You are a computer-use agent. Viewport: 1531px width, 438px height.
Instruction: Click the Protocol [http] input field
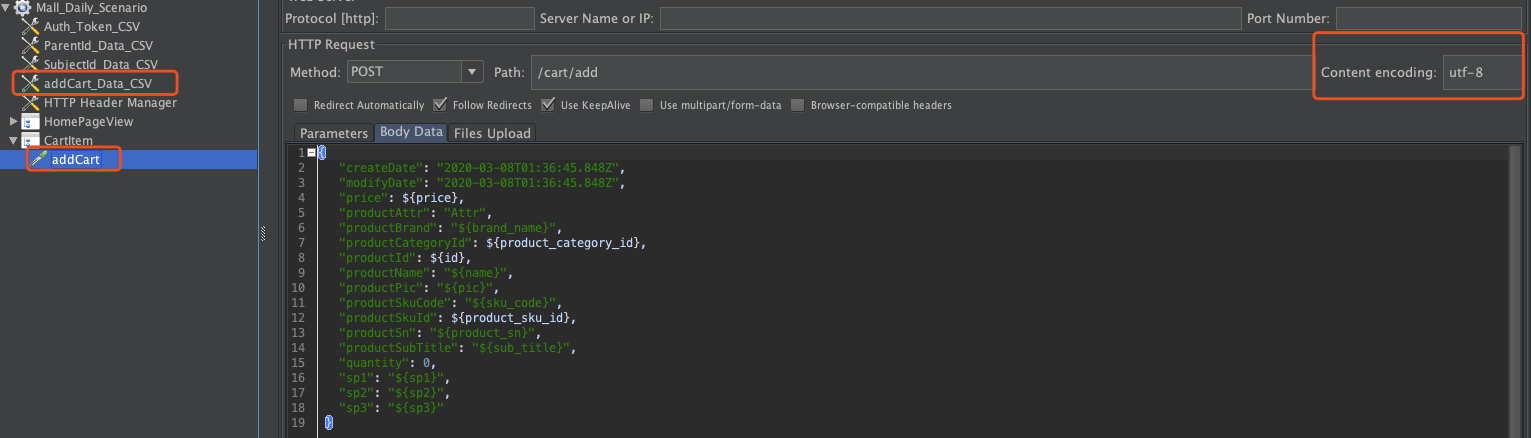[460, 18]
